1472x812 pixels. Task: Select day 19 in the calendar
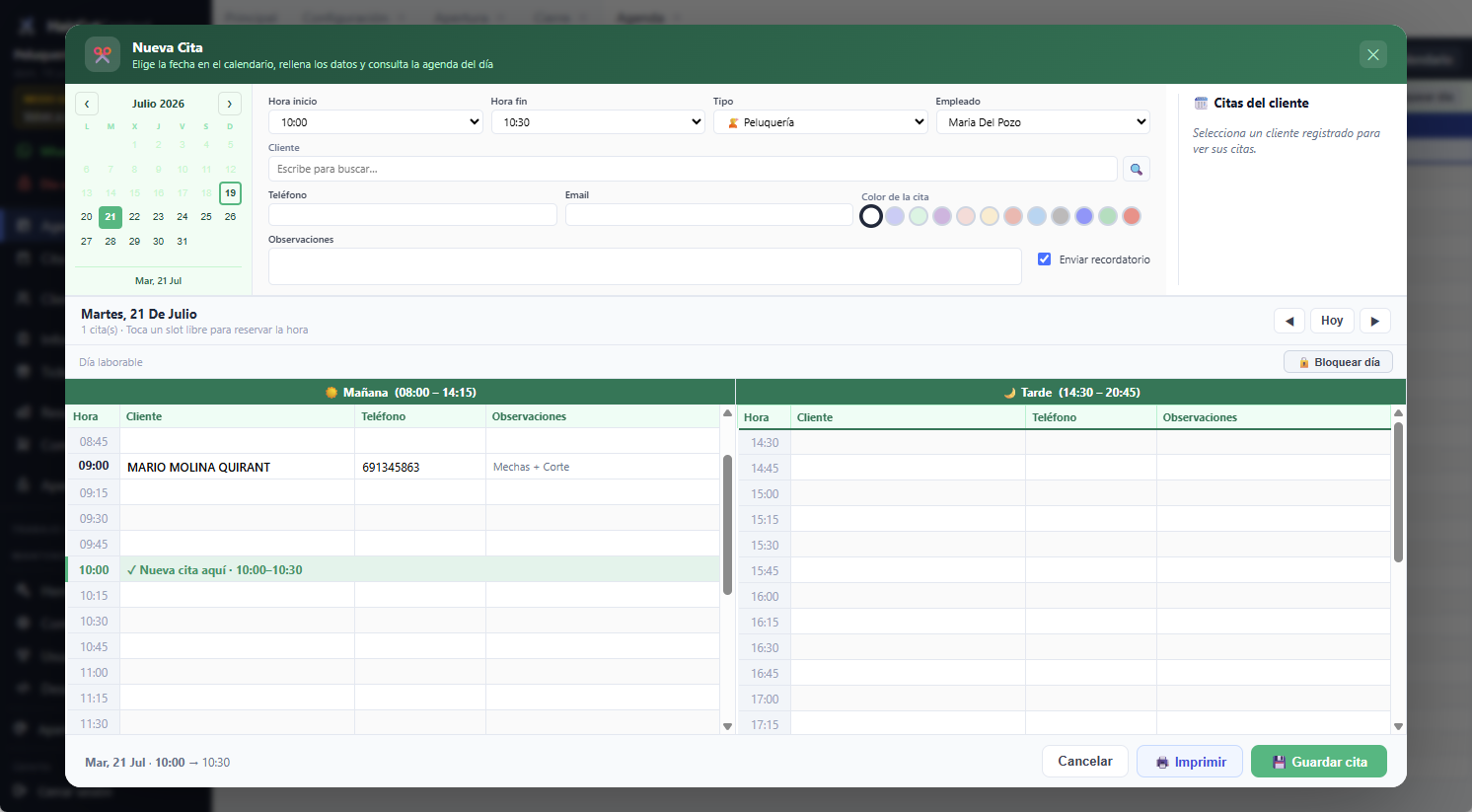coord(230,192)
